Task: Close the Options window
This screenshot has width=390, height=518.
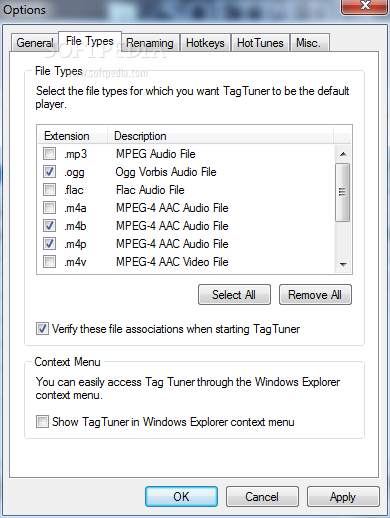Action: 365,6
